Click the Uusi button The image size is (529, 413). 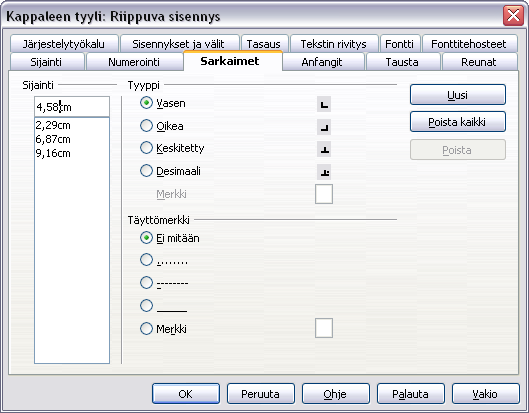pos(458,95)
